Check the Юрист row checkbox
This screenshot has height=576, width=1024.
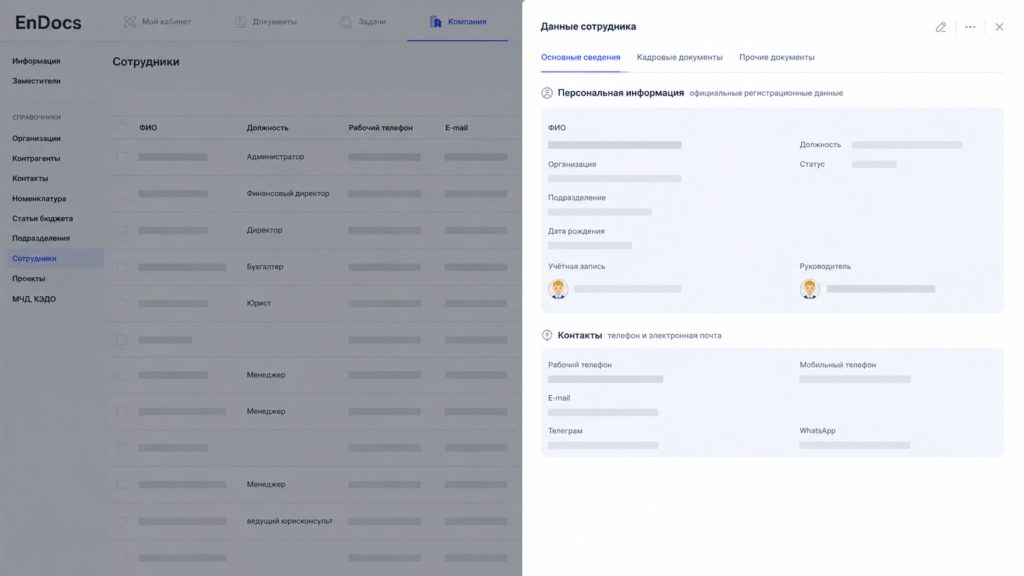(x=122, y=304)
